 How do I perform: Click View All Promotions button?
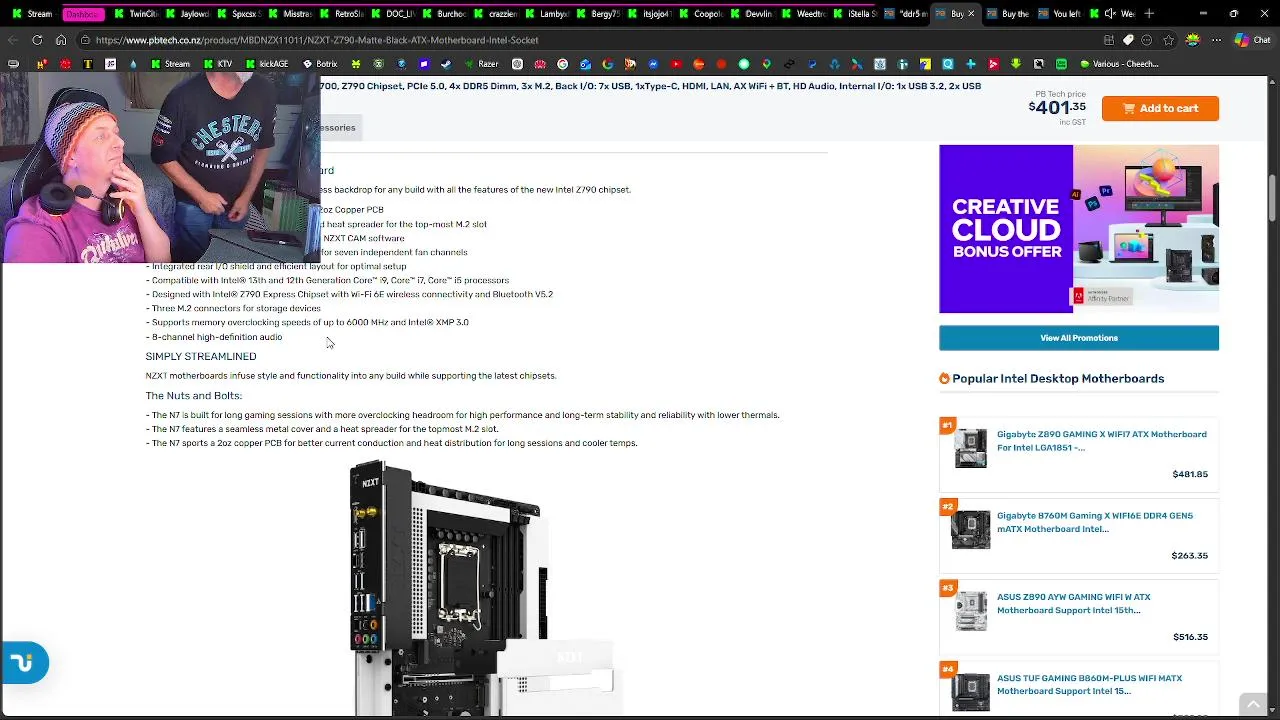1079,338
